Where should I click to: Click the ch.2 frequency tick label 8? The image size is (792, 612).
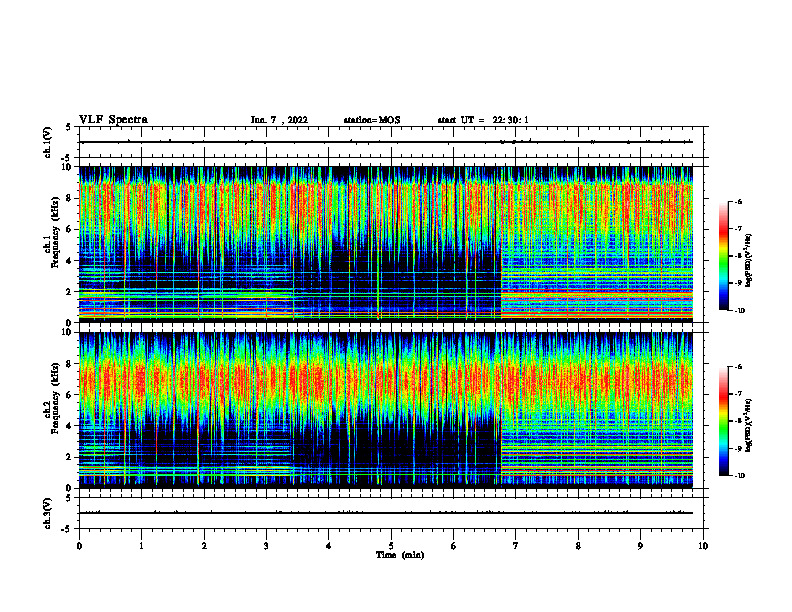[x=69, y=364]
